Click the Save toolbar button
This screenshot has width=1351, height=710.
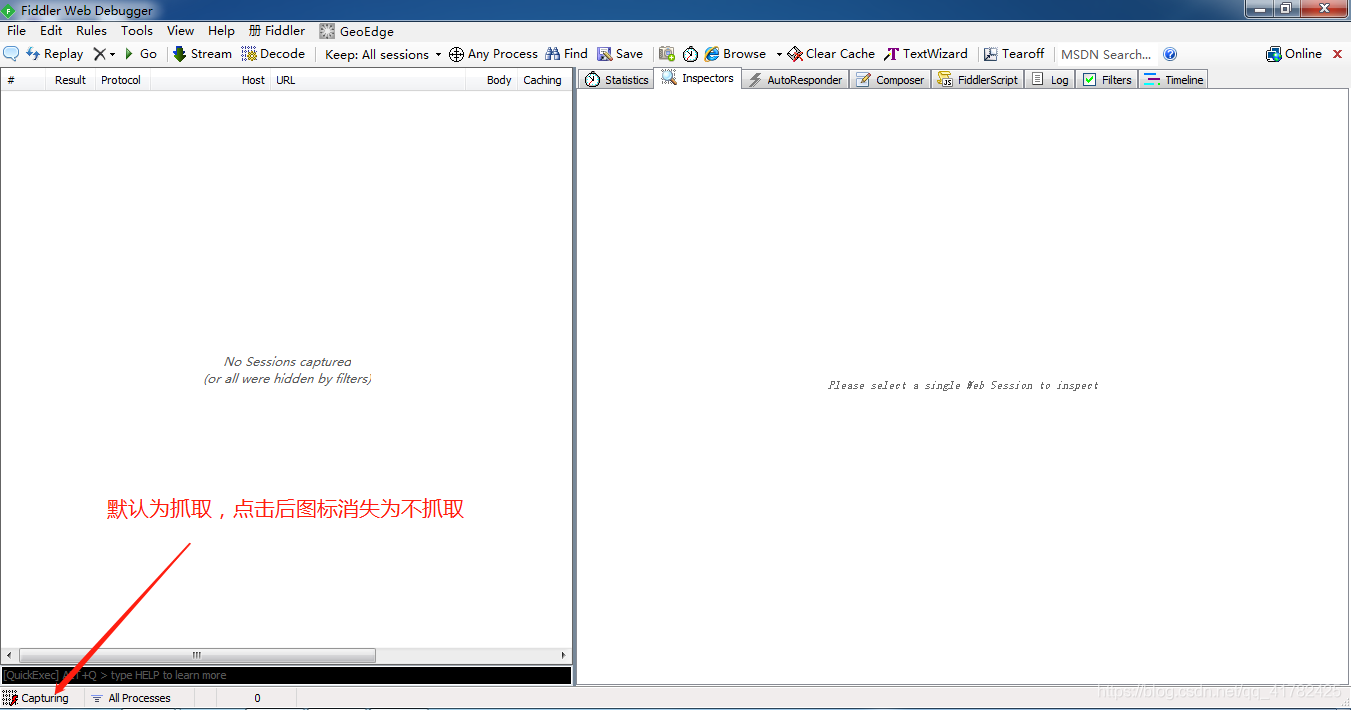click(x=620, y=54)
